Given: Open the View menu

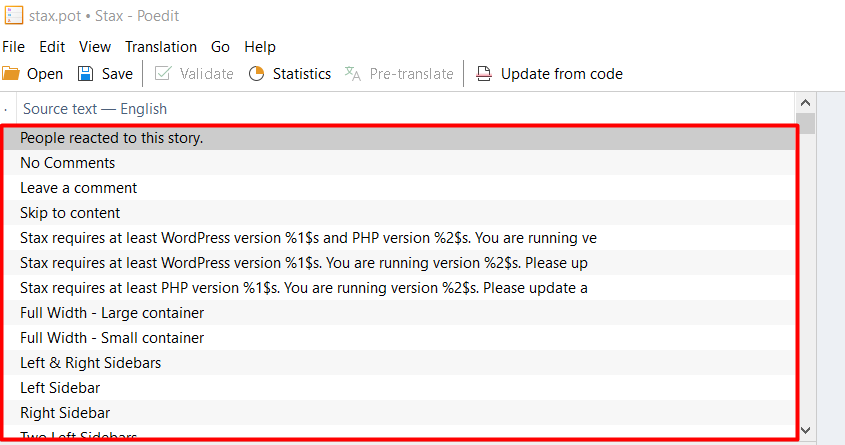Looking at the screenshot, I should click(95, 47).
